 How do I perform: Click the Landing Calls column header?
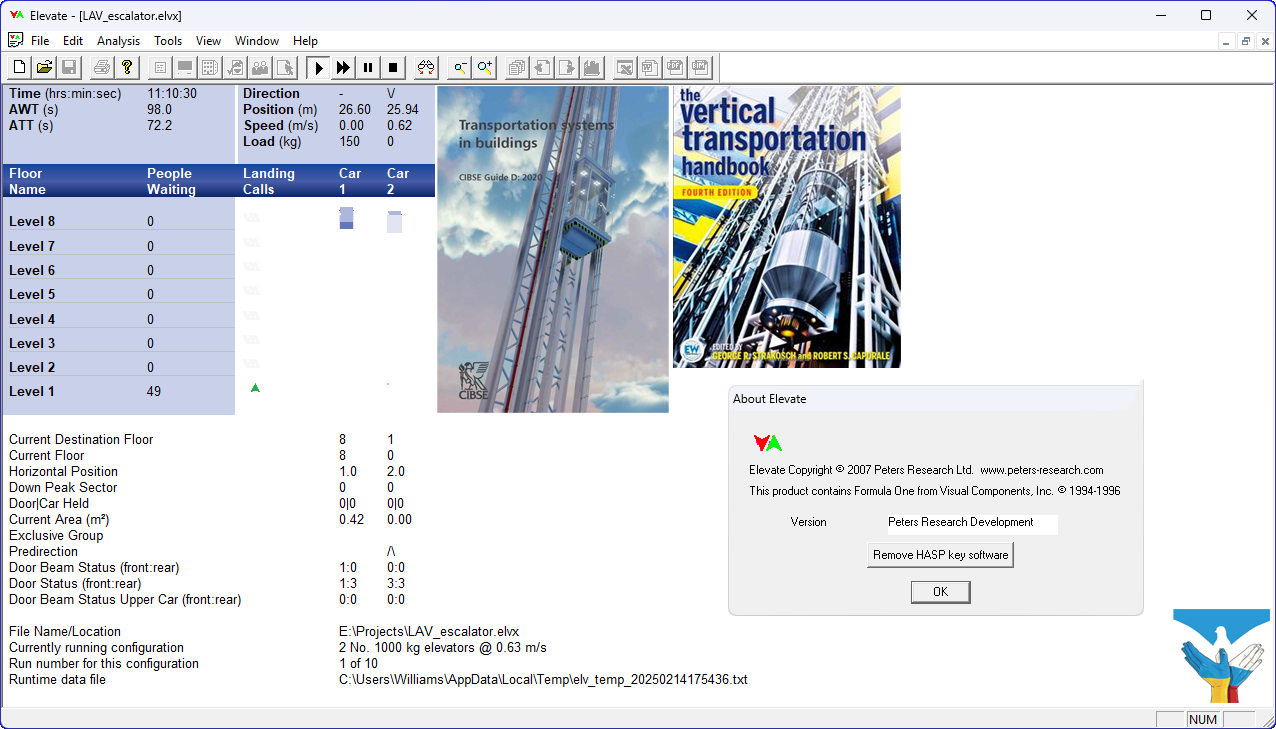269,181
